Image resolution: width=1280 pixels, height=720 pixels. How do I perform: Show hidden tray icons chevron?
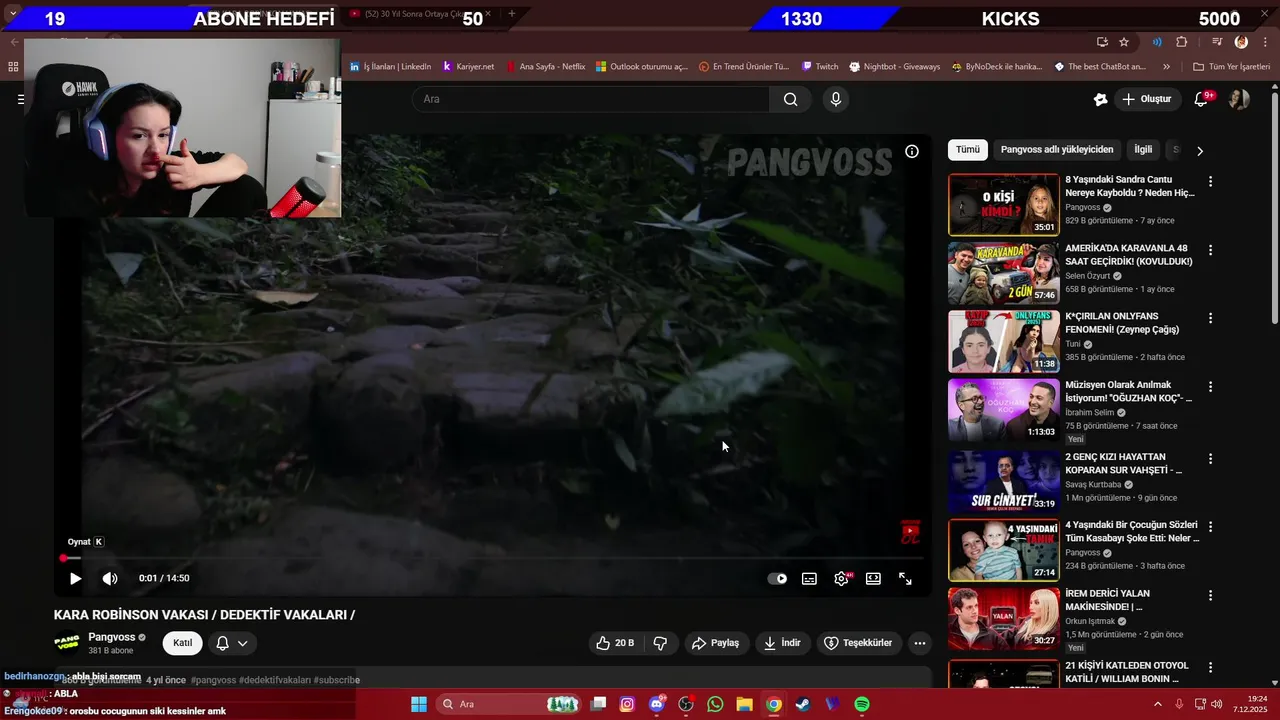[1158, 704]
